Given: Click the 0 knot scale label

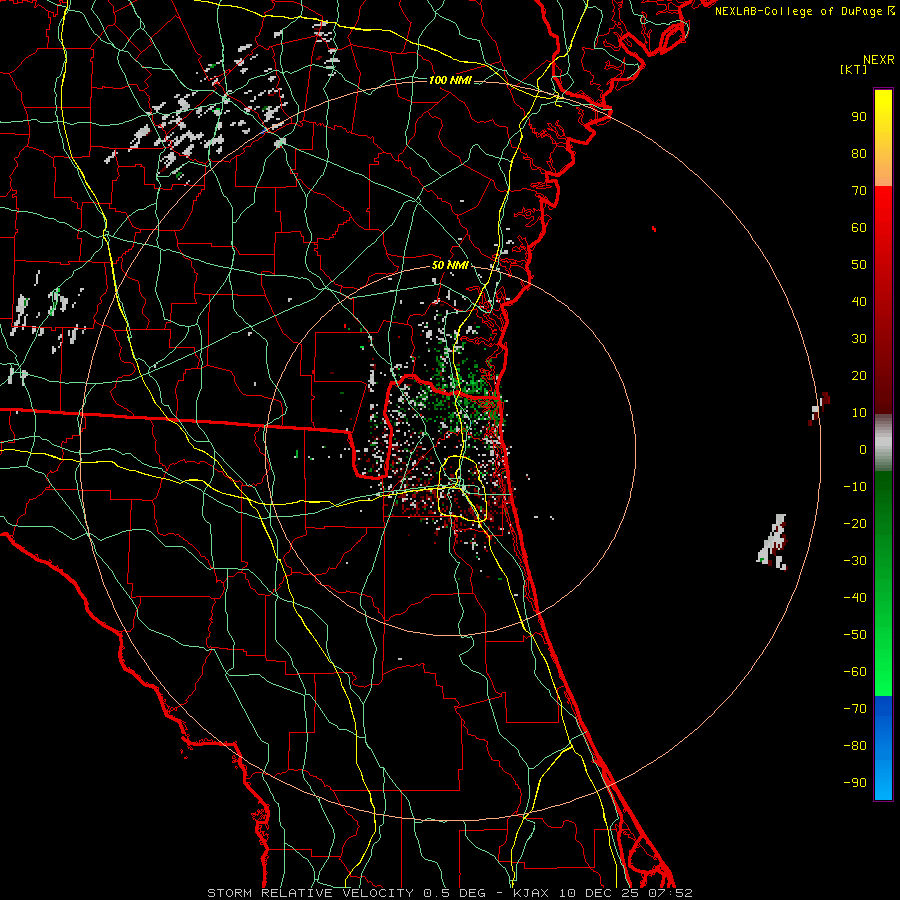Looking at the screenshot, I should click(863, 449).
